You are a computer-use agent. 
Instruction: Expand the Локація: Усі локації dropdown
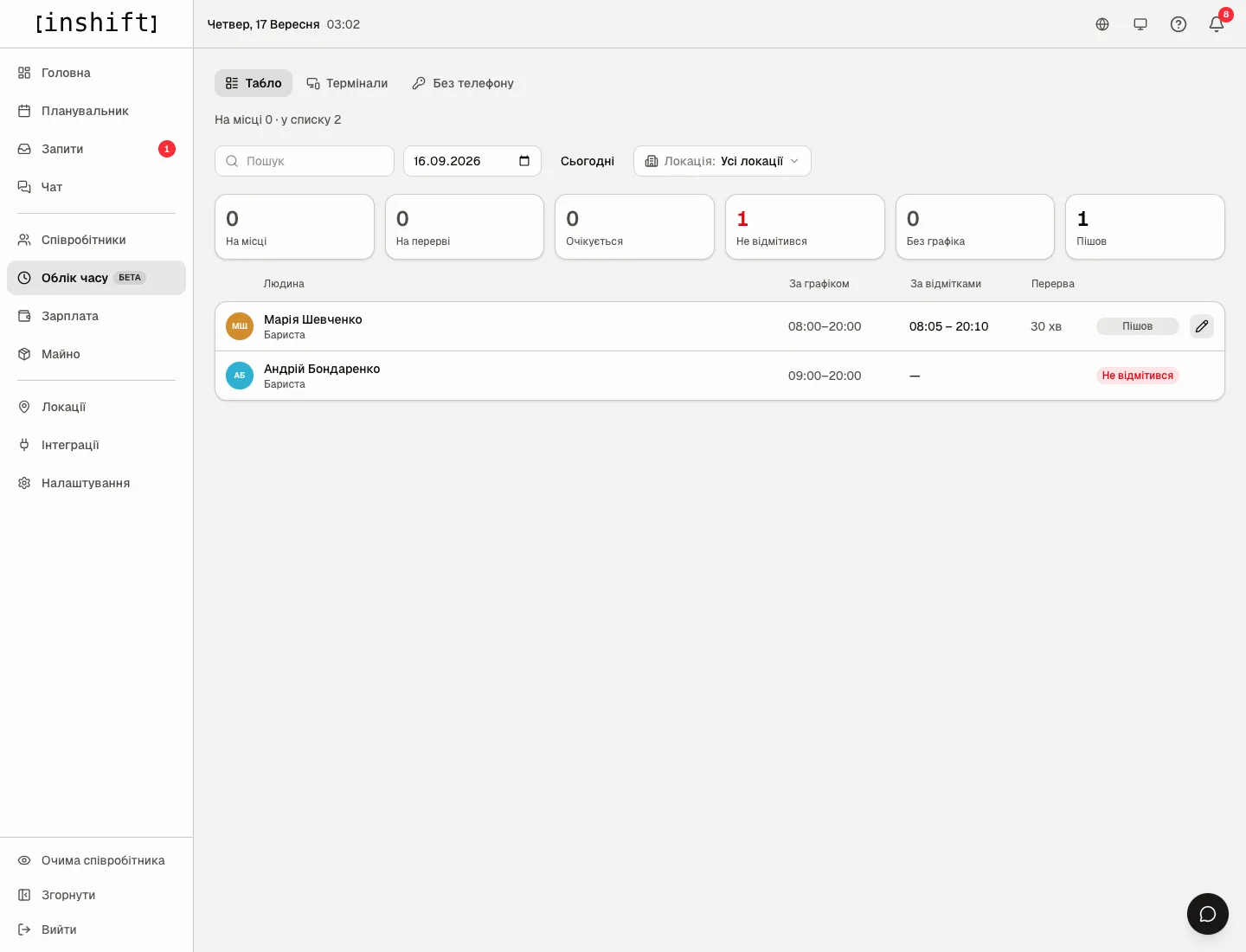[723, 161]
